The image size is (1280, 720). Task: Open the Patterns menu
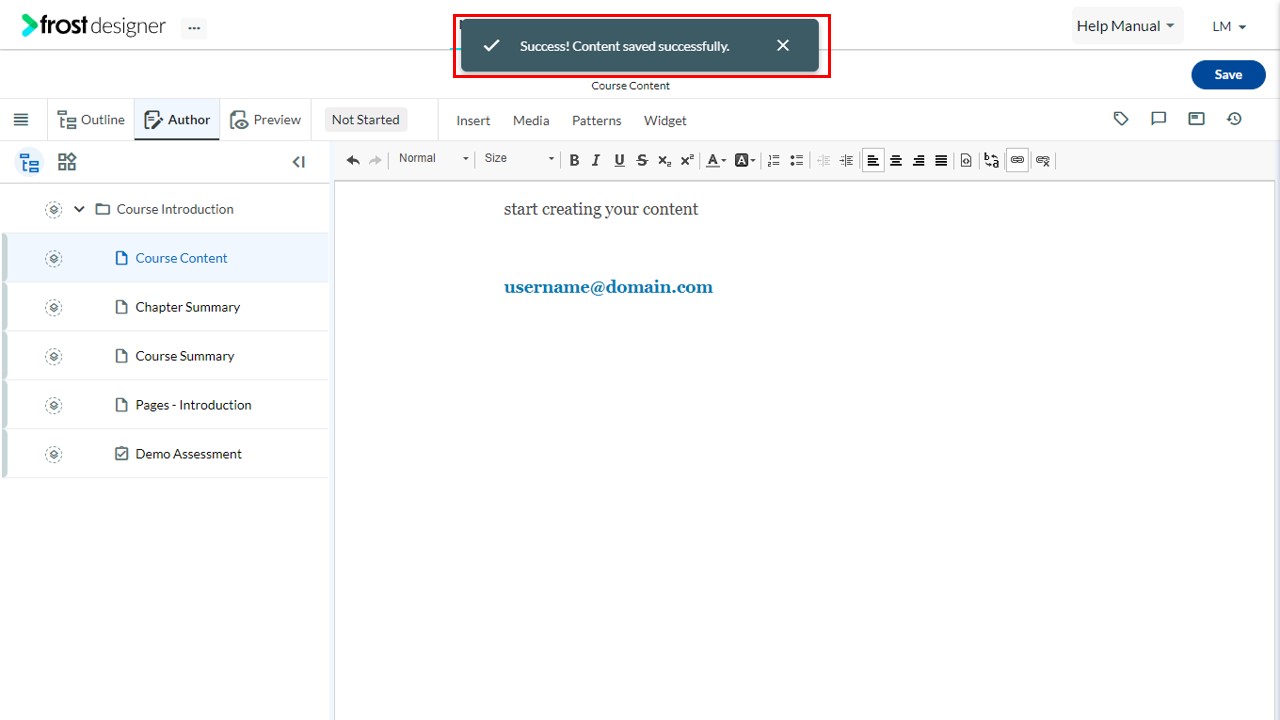tap(597, 120)
